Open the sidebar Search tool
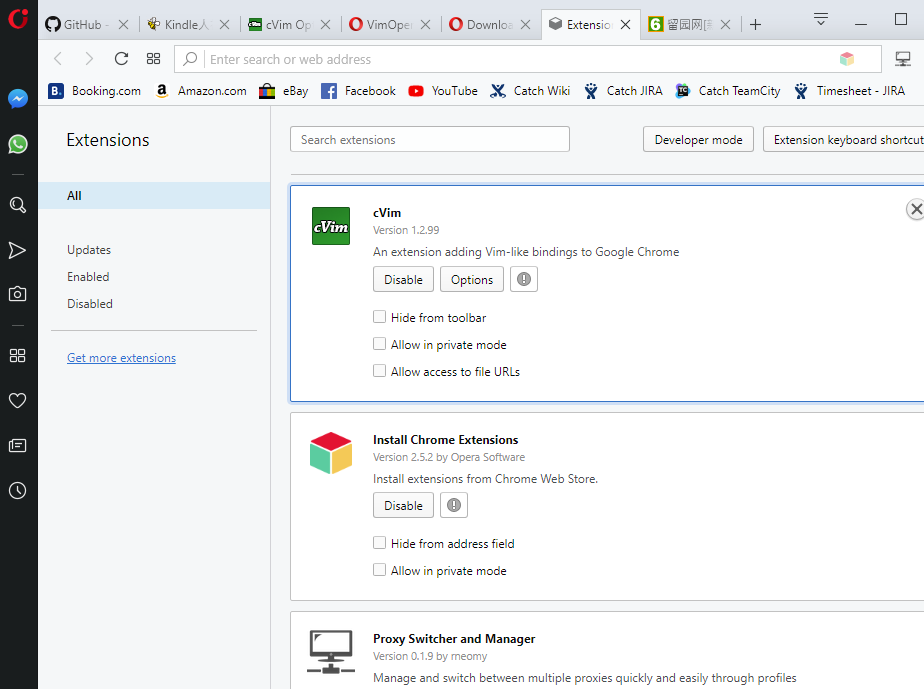The width and height of the screenshot is (924, 689). [x=18, y=205]
